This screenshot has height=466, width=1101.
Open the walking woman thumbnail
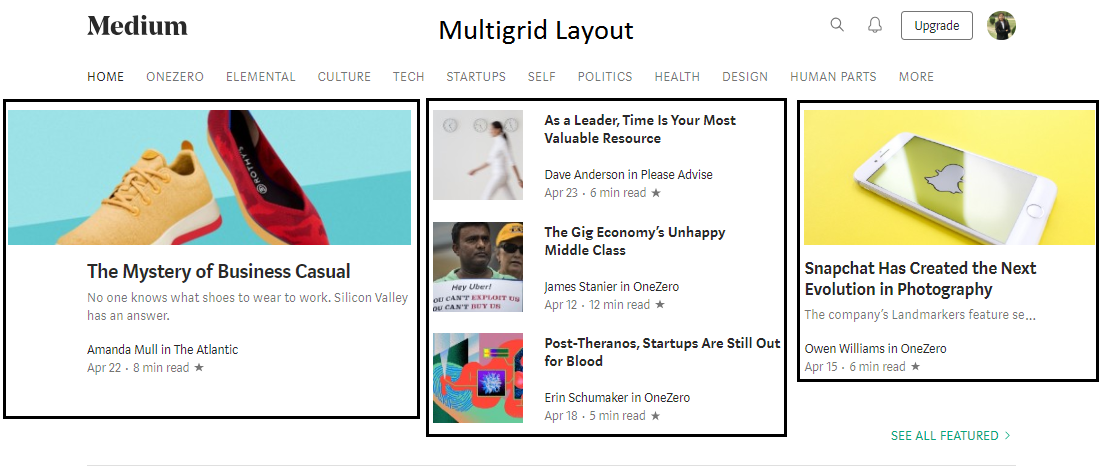click(x=478, y=155)
